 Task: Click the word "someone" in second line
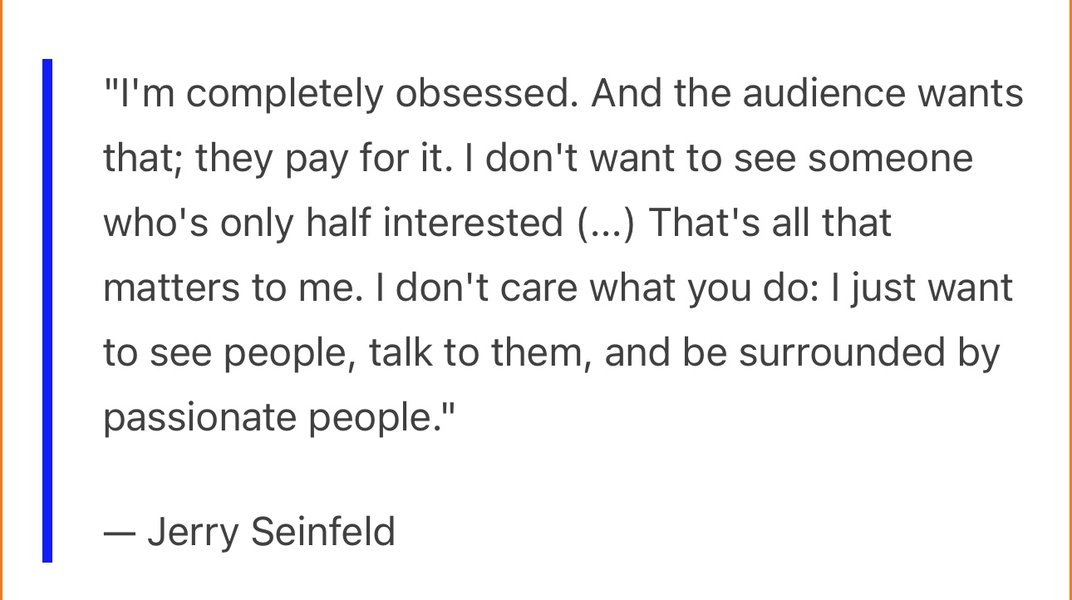point(890,160)
